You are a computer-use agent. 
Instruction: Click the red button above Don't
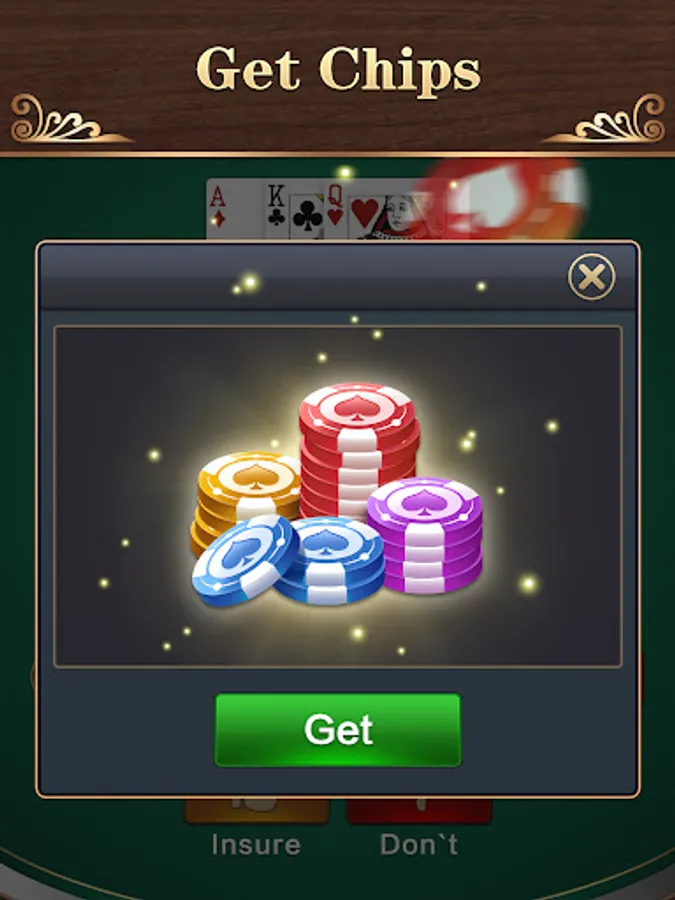click(420, 810)
